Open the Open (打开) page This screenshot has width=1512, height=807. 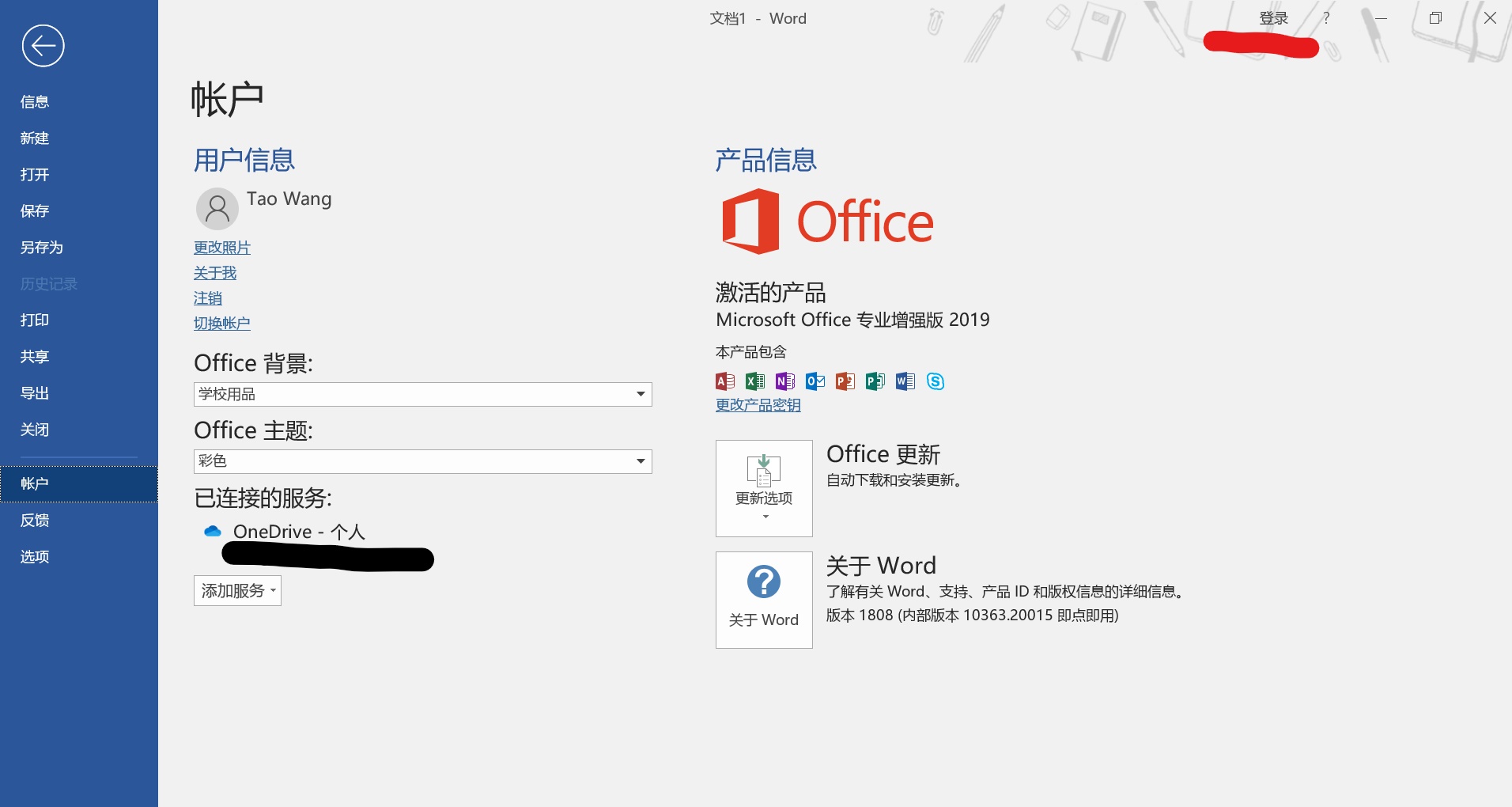pyautogui.click(x=79, y=174)
